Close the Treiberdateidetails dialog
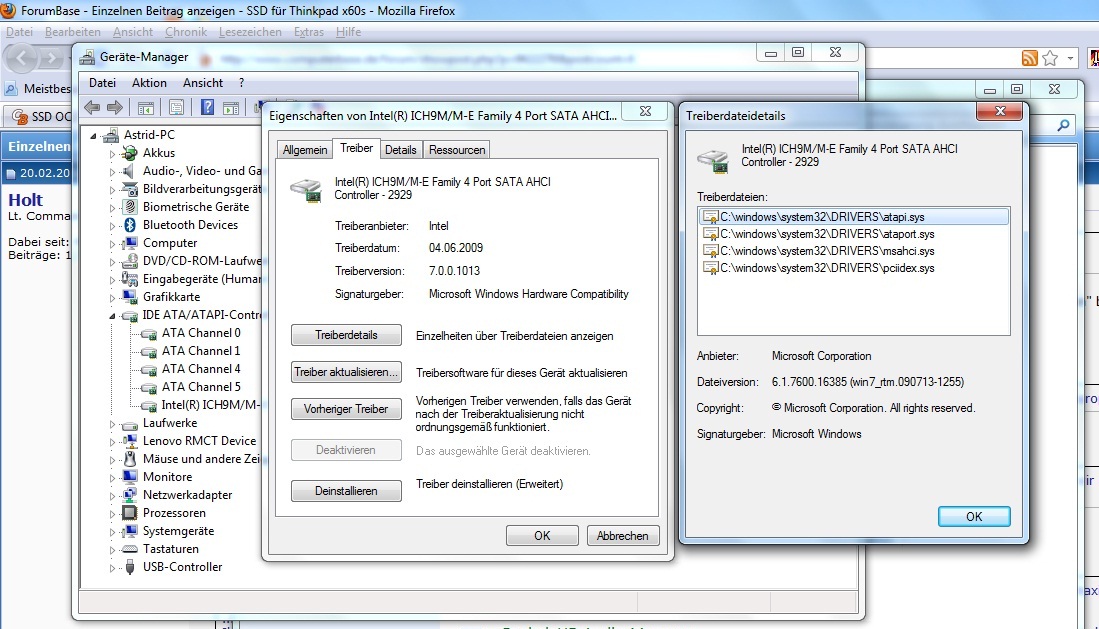 [1000, 111]
